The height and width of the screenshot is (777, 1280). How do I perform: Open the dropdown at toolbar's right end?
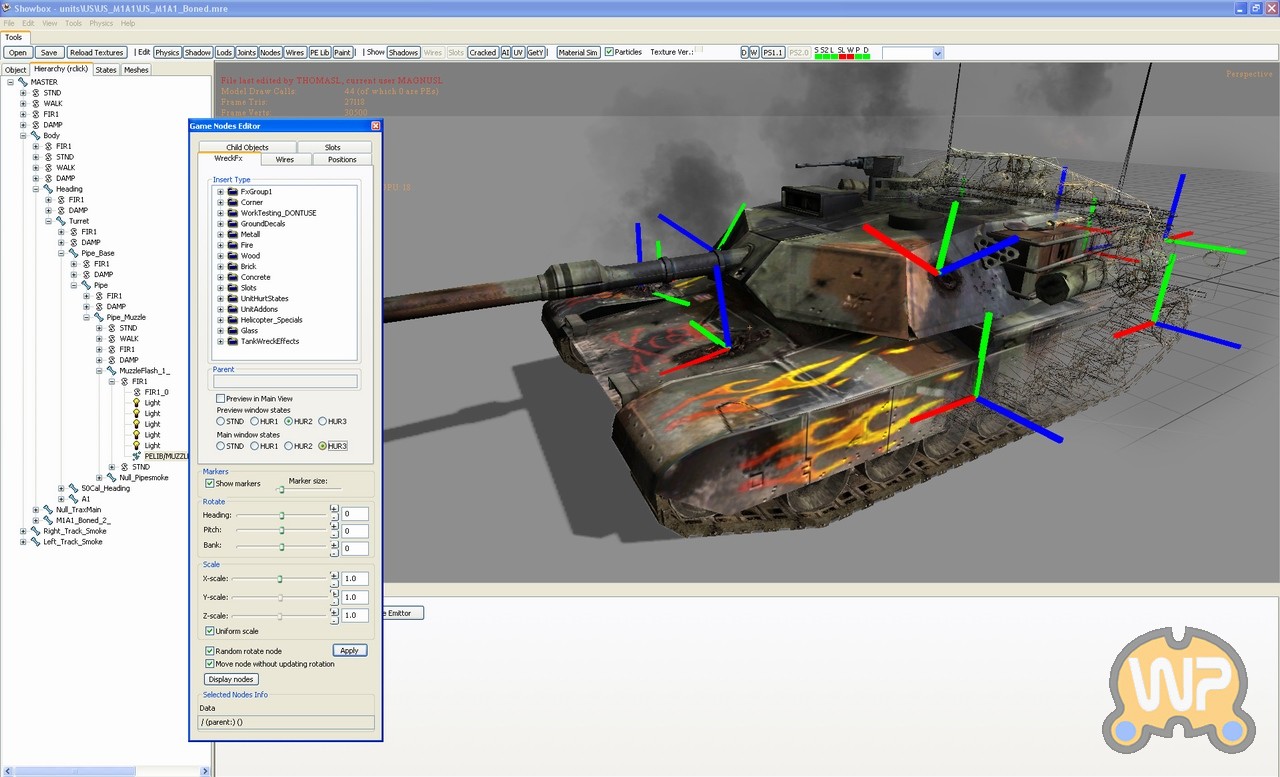point(937,53)
